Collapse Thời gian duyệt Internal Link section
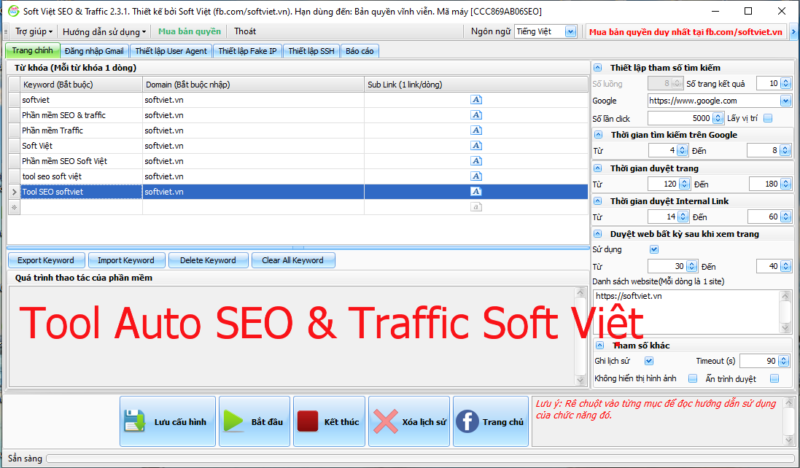The image size is (800, 468). pyautogui.click(x=598, y=201)
